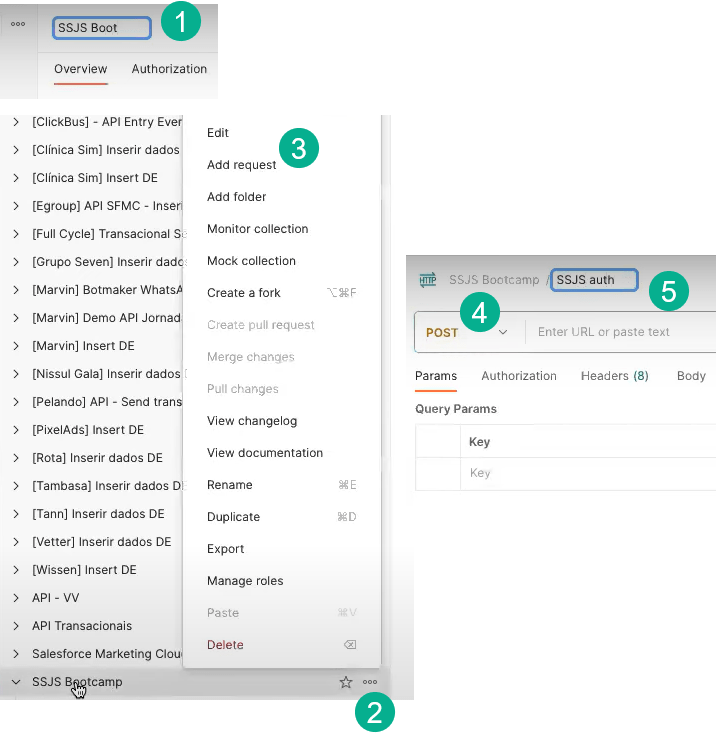716x733 pixels.
Task: Click the SSJS Bootcamp breadcrumb link
Action: [x=493, y=280]
